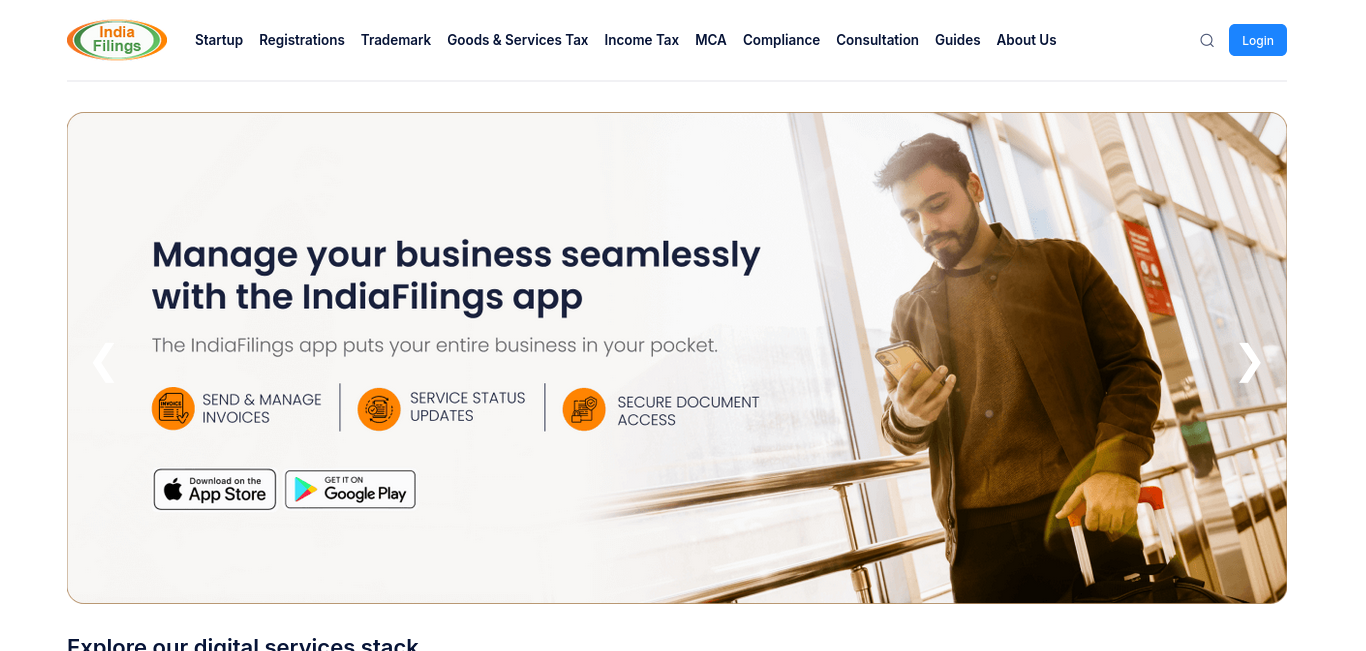This screenshot has width=1366, height=651.
Task: Expand the Goods & Services Tax menu
Action: (518, 40)
